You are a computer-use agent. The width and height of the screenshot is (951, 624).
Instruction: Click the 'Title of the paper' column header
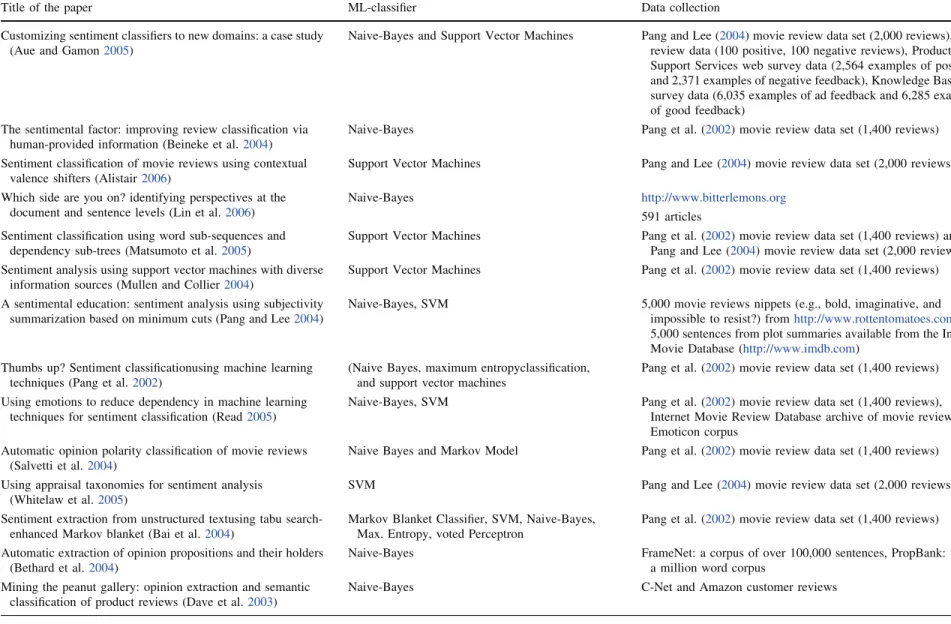[x=47, y=8]
